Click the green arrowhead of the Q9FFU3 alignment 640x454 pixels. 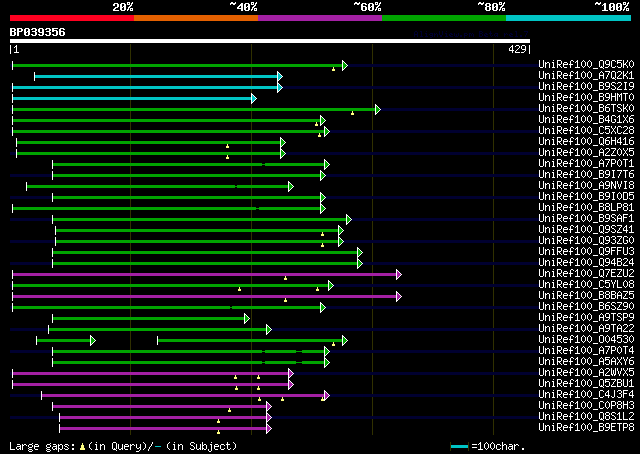(360, 253)
